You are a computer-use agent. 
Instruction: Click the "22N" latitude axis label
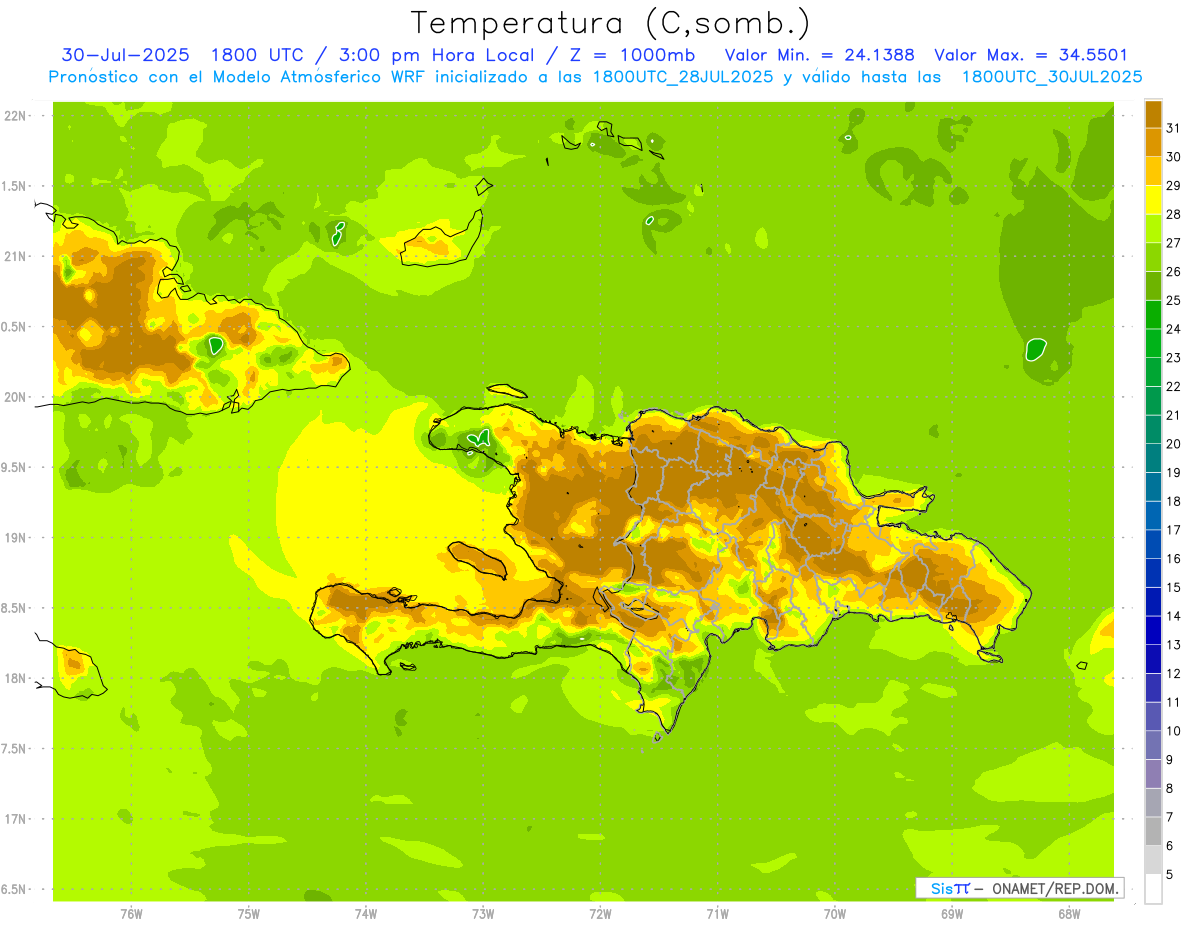[x=16, y=115]
